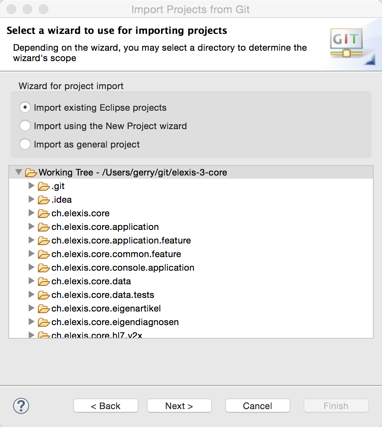
Task: Select ch.elexis.core.application.feature tree entry
Action: (121, 240)
